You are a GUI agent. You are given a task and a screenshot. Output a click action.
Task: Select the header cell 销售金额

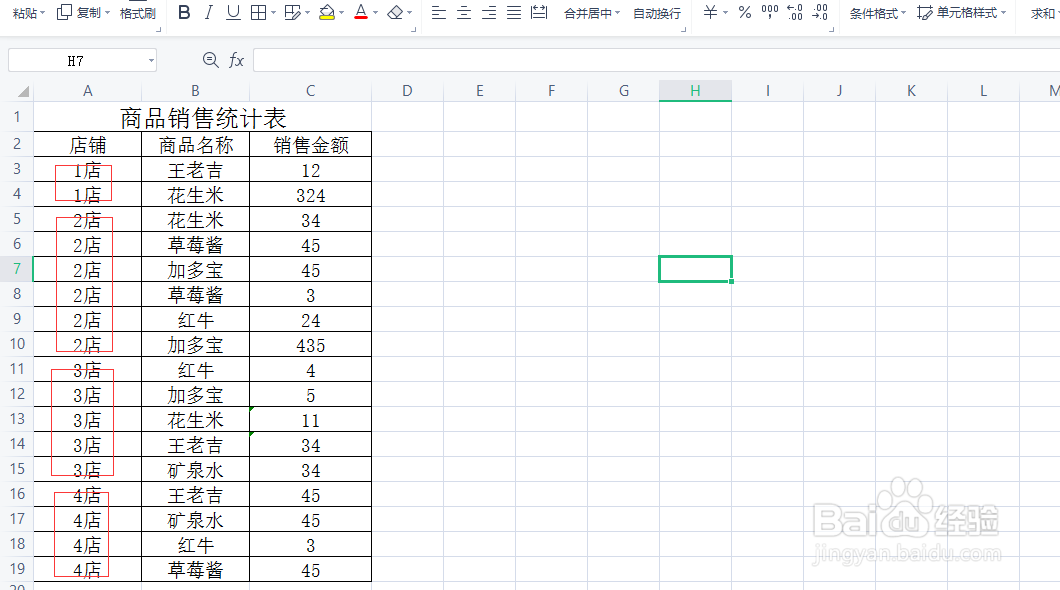(310, 145)
